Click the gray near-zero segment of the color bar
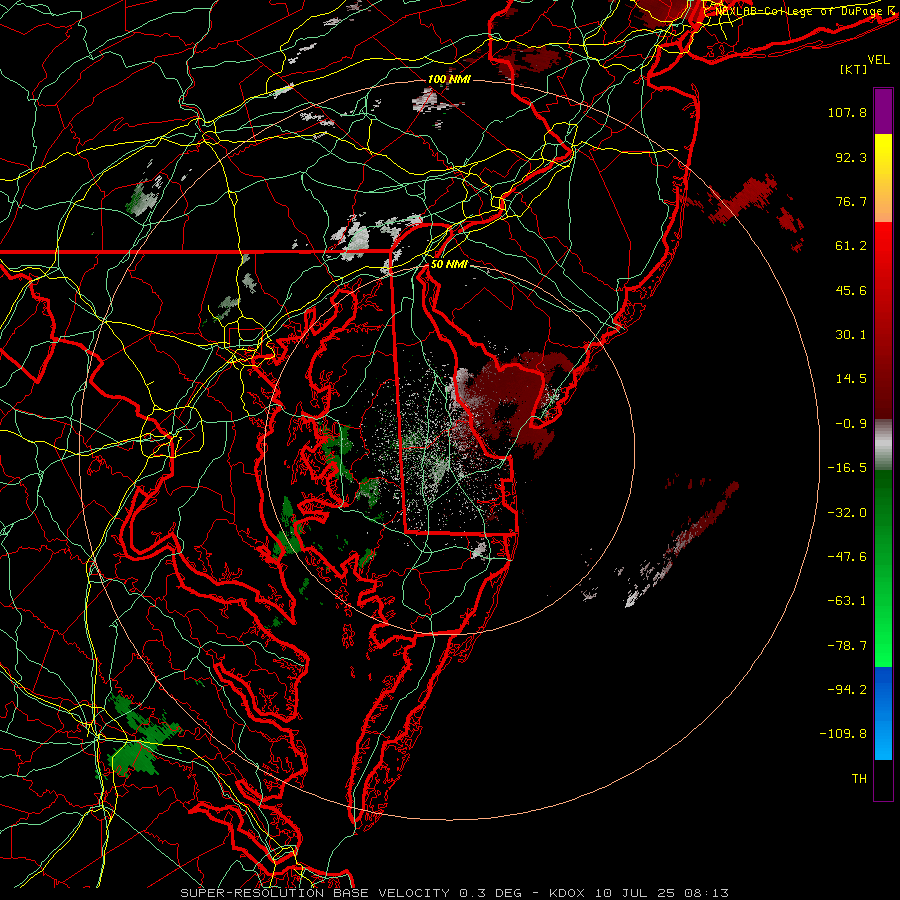Screen dimensions: 900x900 coord(883,445)
